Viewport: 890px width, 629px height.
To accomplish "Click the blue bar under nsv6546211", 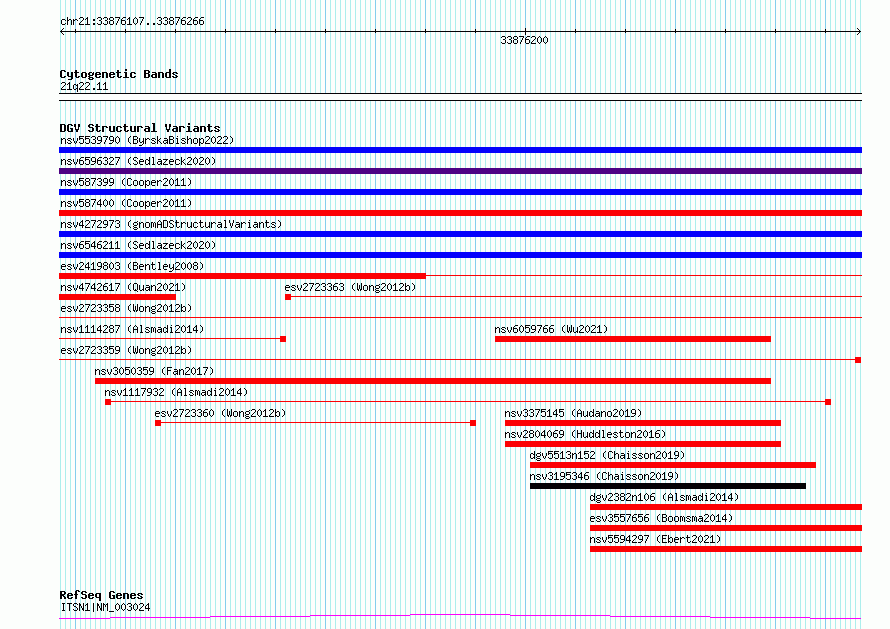I will click(460, 255).
